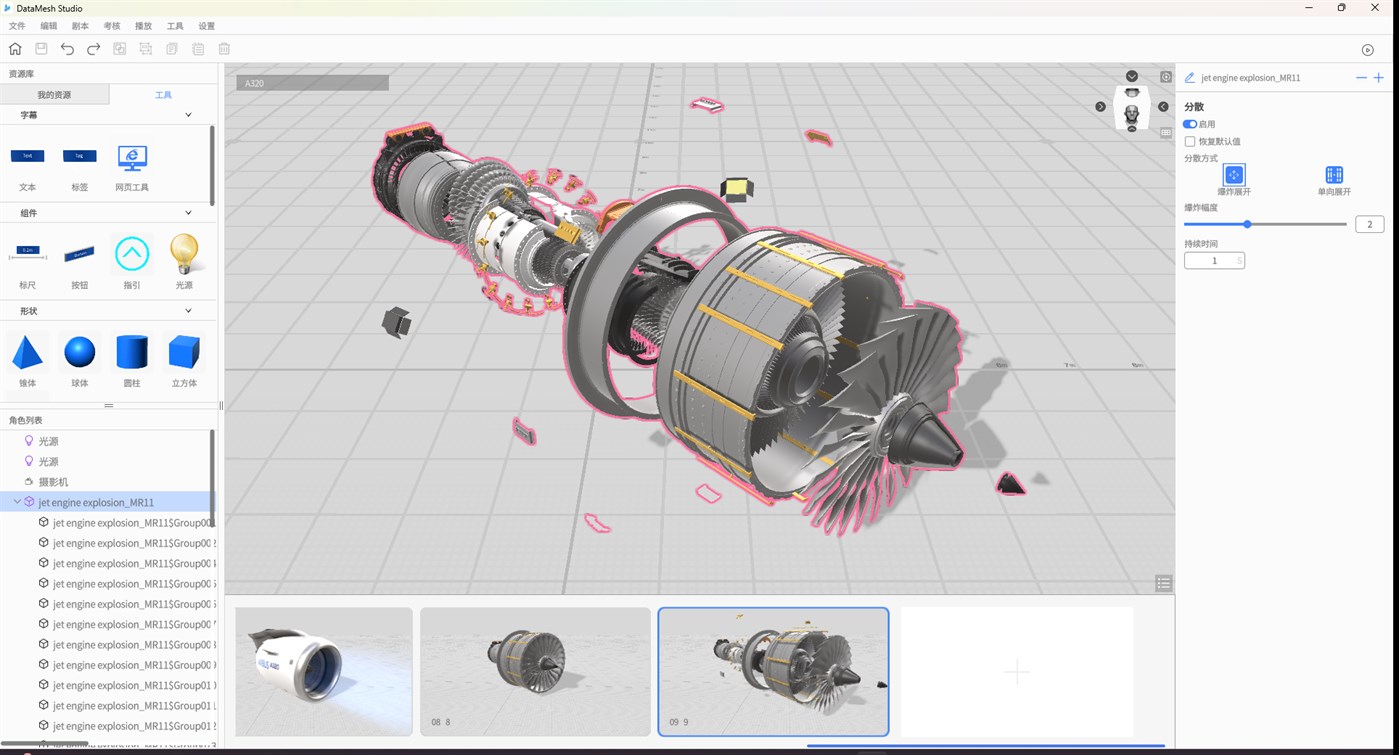Screen dimensions: 1399x755
Task: Collapse the 组件 section
Action: click(x=188, y=213)
